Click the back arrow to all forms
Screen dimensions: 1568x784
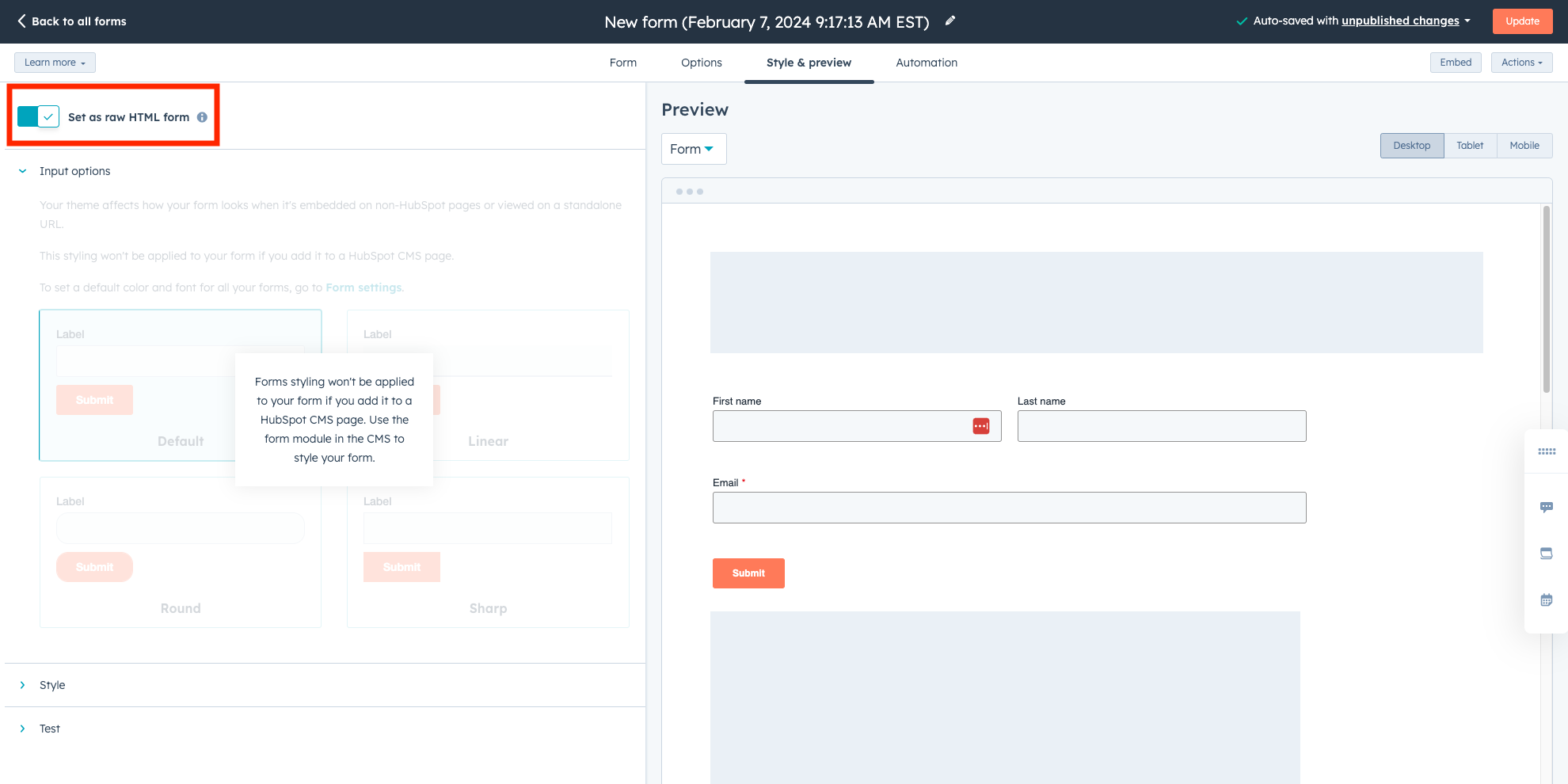point(22,21)
